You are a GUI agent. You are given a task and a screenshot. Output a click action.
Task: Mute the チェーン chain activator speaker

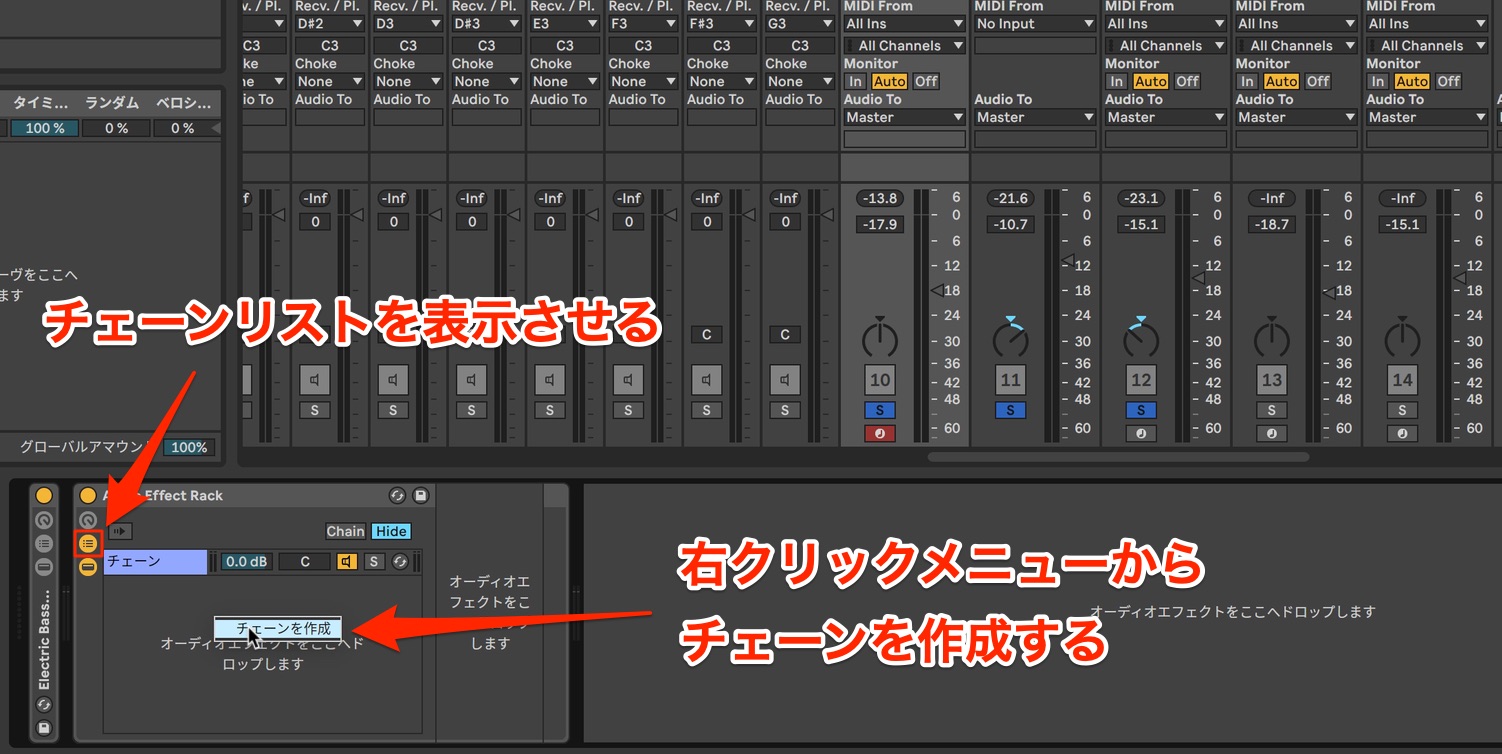(x=347, y=562)
